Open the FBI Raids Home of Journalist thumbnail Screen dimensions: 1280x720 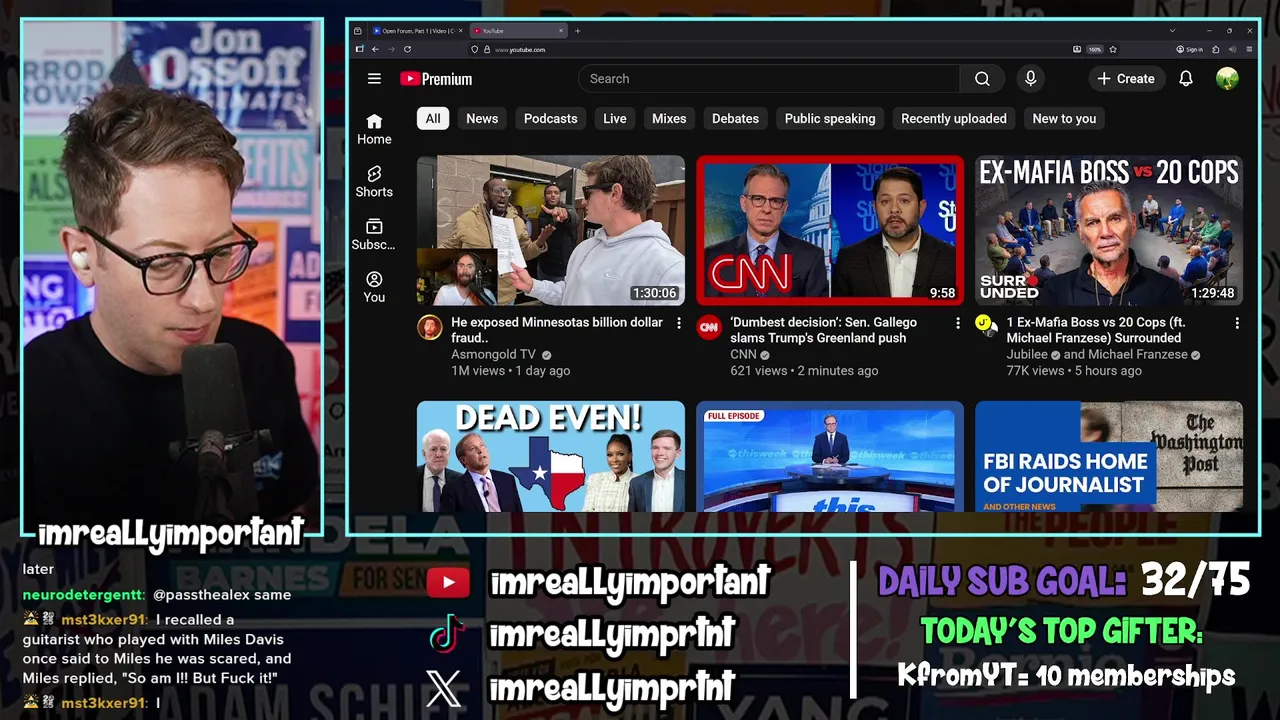1109,457
